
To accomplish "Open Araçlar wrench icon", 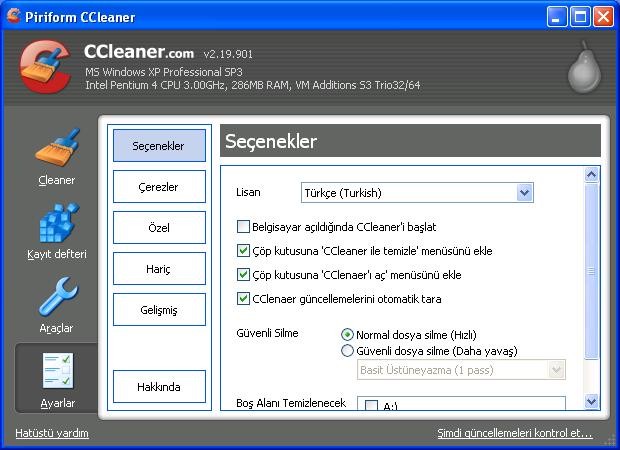I will tap(57, 298).
